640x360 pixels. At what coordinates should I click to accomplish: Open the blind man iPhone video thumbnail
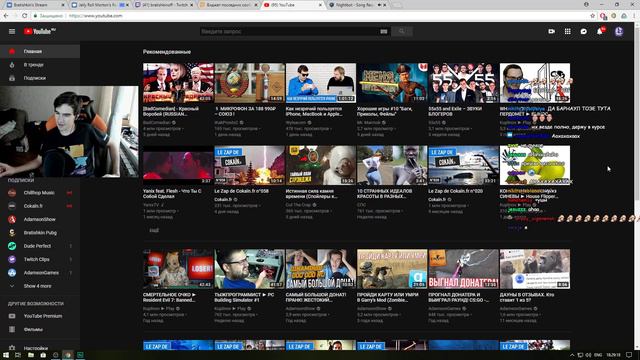coord(321,83)
